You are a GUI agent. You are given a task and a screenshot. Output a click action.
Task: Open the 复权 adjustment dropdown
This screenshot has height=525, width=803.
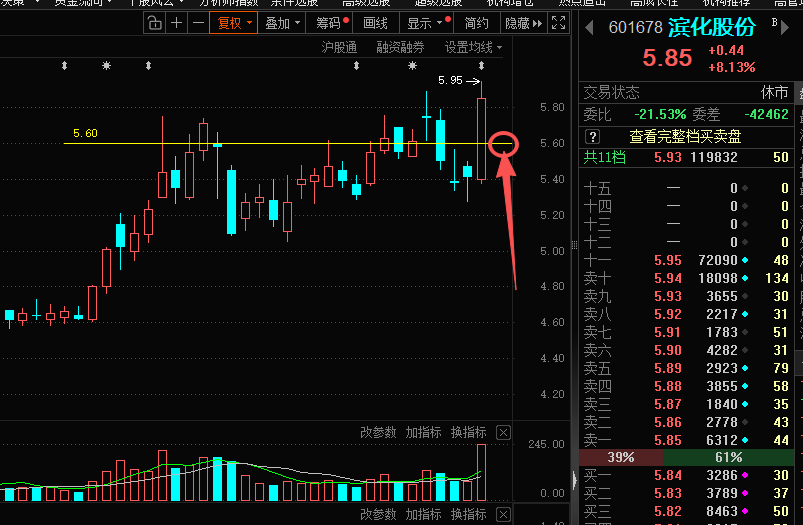tap(234, 23)
